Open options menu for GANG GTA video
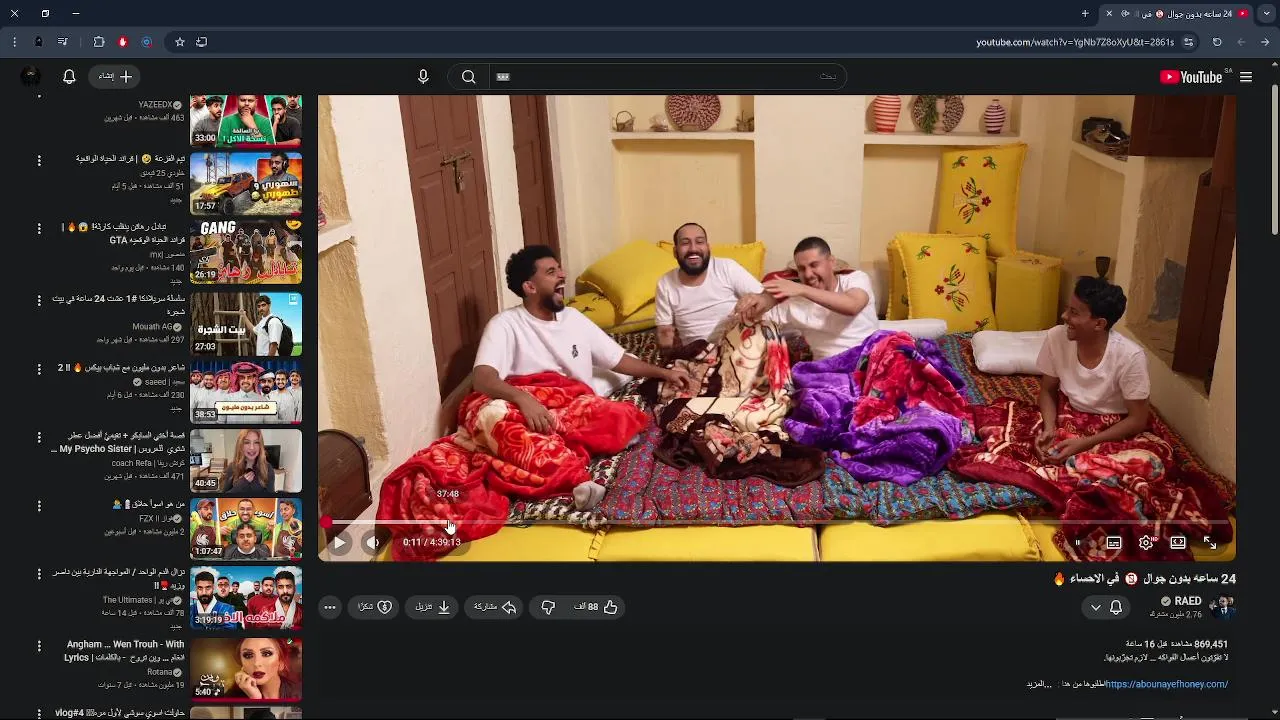The image size is (1280, 720). [x=39, y=230]
